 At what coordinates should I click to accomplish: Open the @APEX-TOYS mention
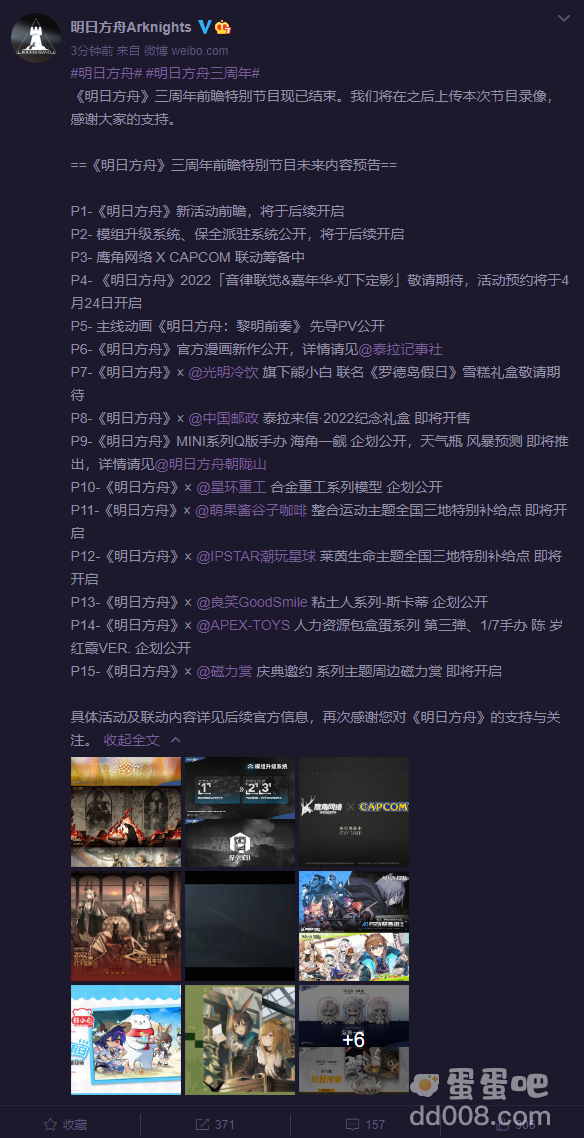point(243,625)
